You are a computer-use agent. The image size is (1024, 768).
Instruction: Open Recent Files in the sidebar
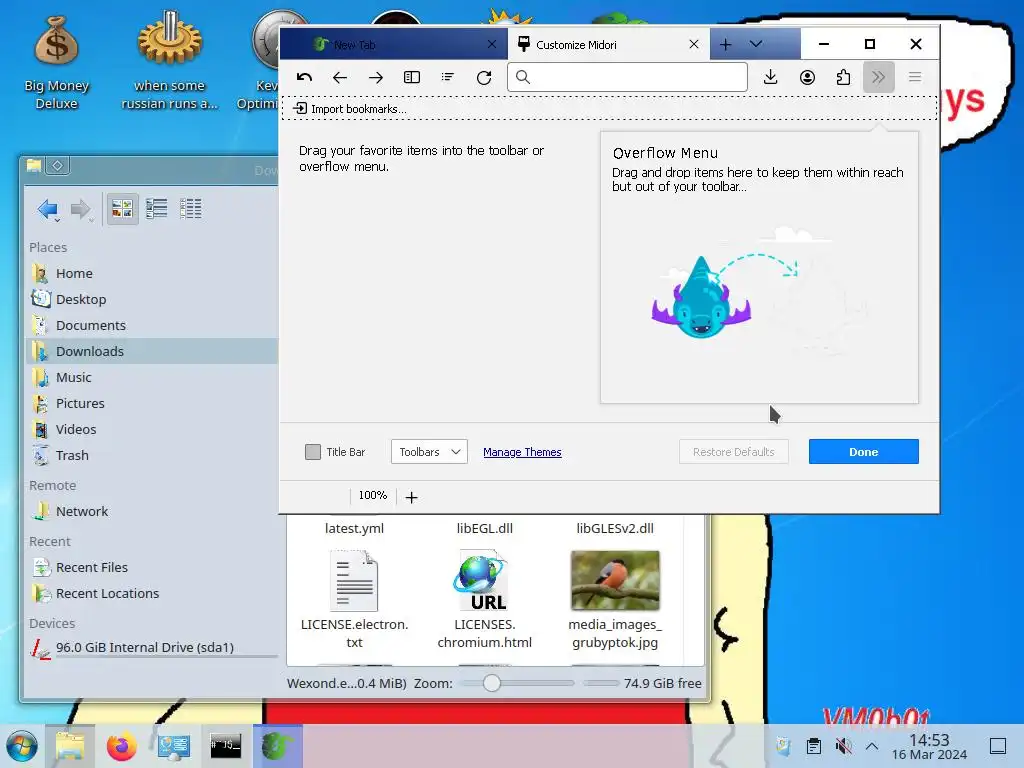coord(152,568)
